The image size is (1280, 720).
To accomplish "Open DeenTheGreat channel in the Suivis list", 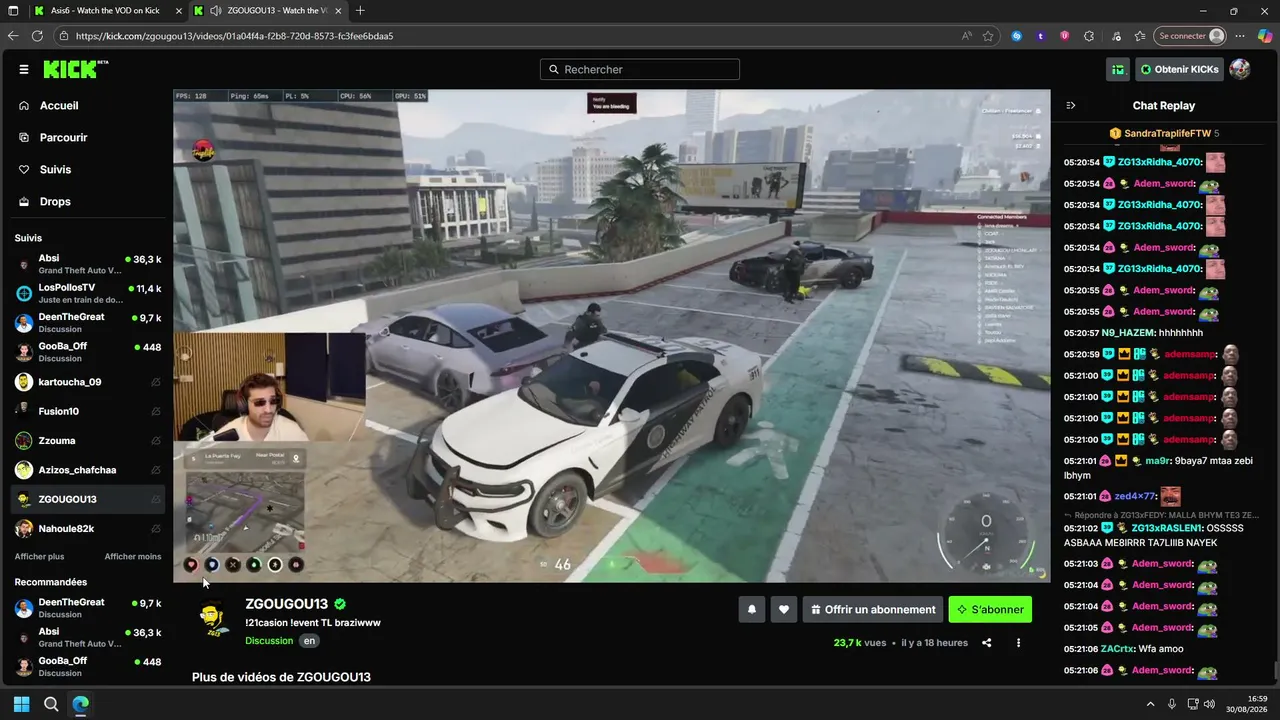I will [90, 322].
